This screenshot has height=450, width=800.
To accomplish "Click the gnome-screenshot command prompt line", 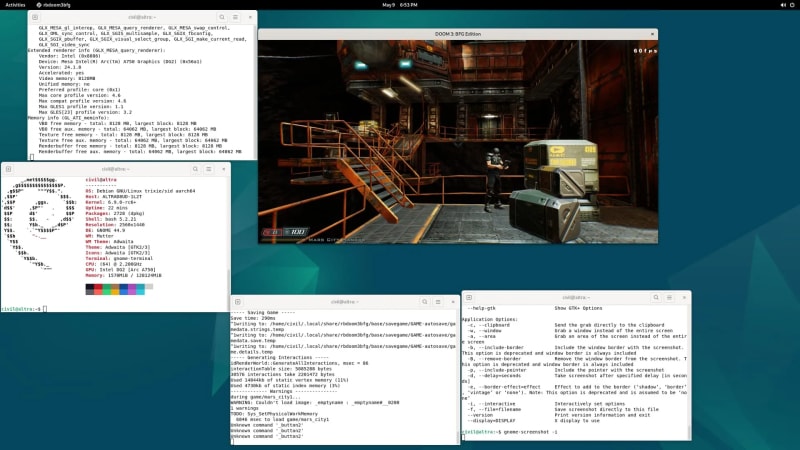I will (x=530, y=431).
